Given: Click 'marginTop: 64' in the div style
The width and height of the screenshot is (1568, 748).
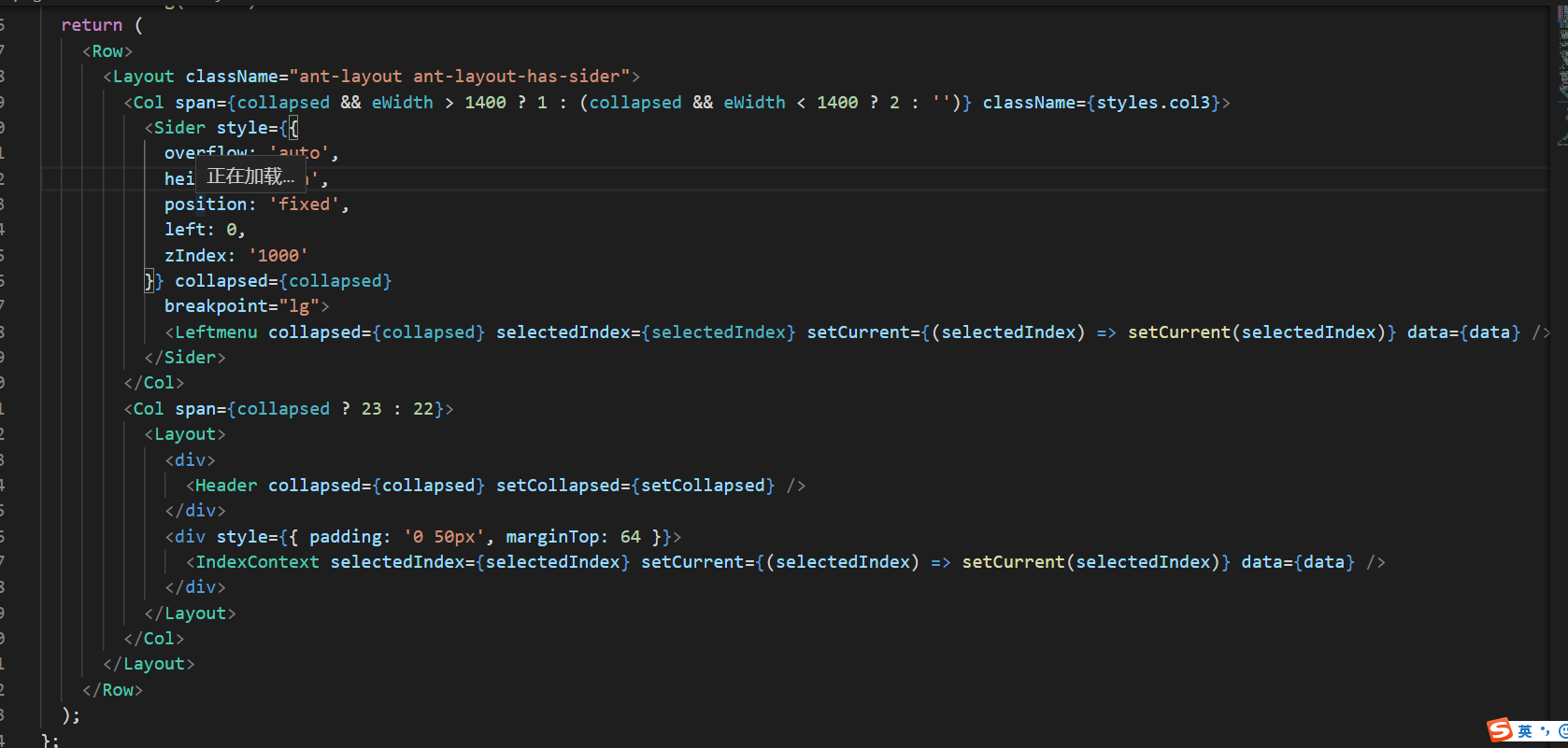Looking at the screenshot, I should (573, 537).
